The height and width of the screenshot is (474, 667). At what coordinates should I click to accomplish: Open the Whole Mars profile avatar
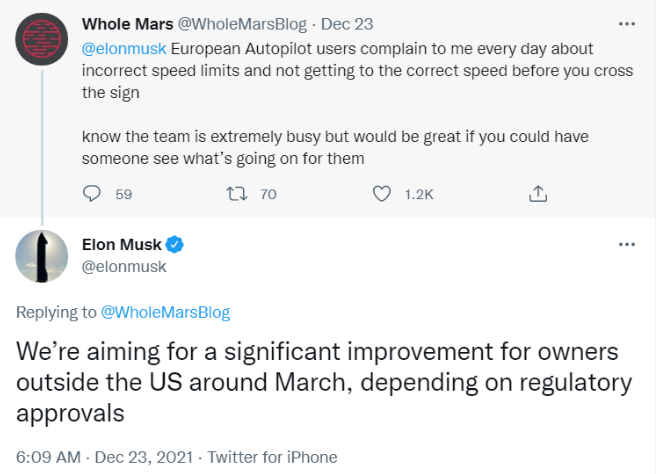click(42, 39)
